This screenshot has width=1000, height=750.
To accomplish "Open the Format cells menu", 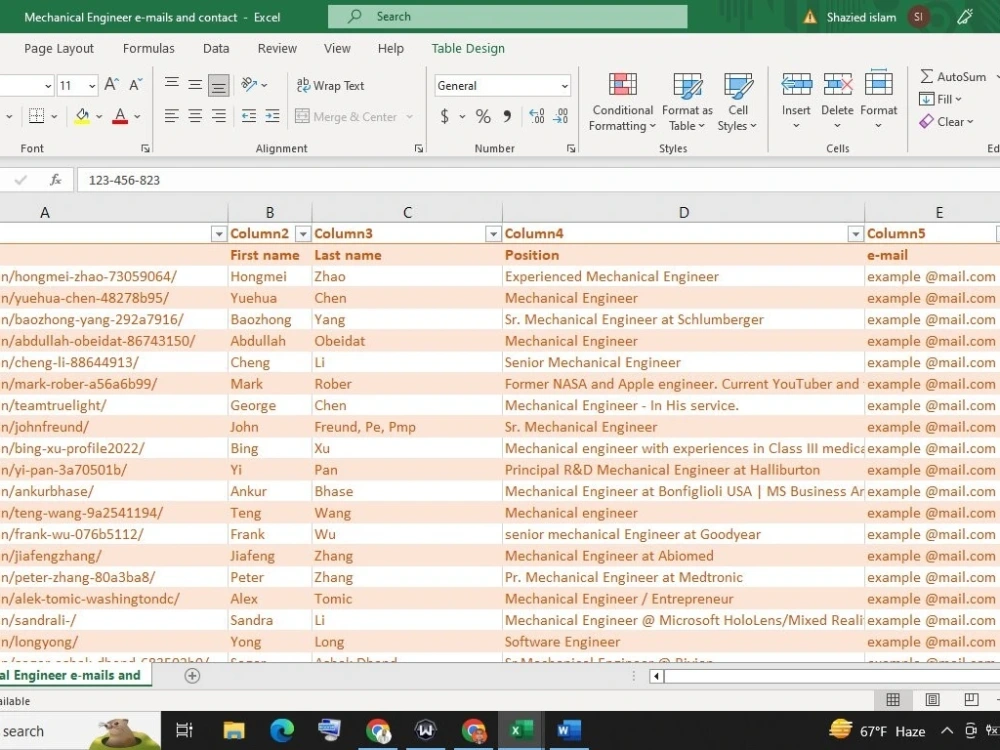I will point(878,101).
